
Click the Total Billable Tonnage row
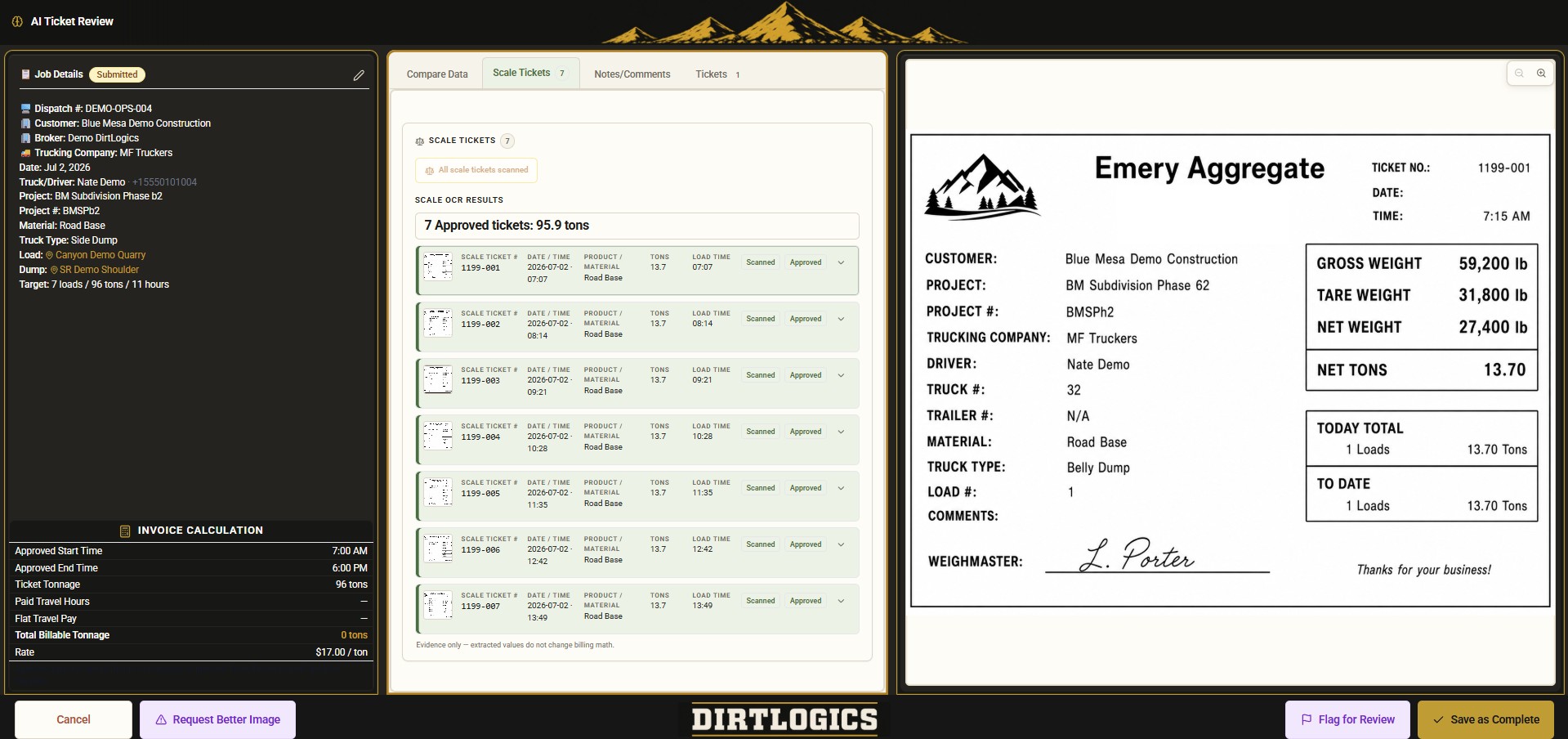click(191, 635)
